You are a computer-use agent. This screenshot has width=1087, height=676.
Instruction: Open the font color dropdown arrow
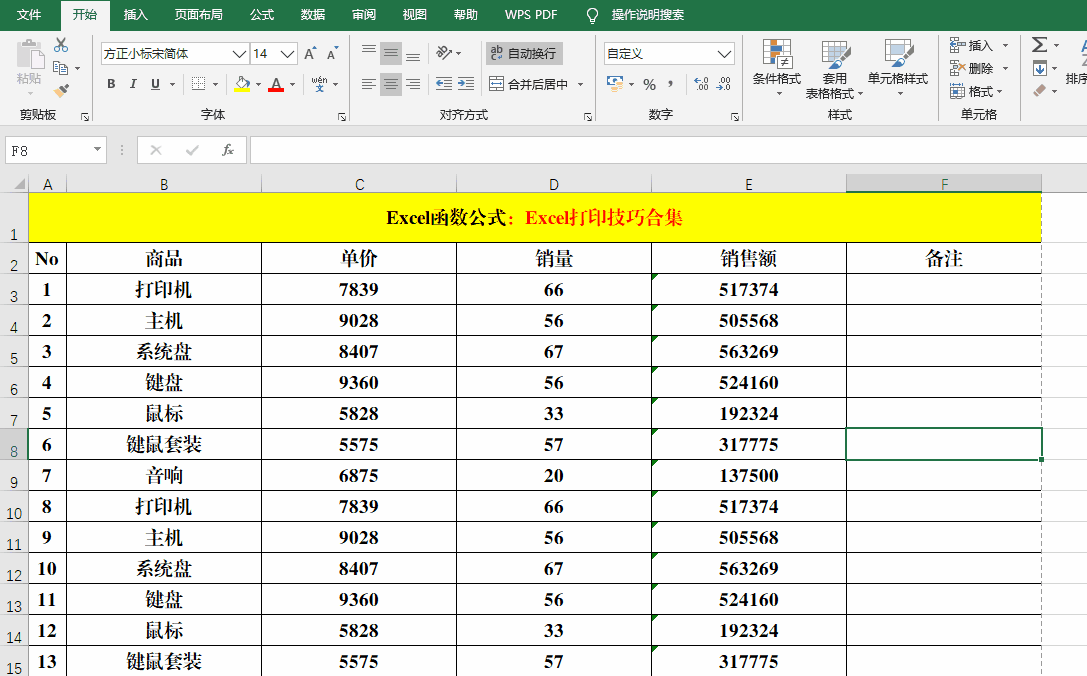point(293,84)
